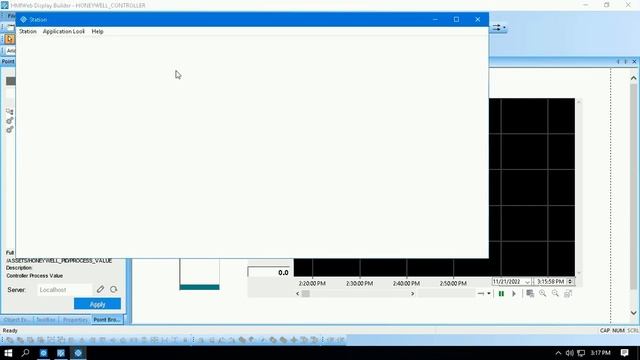Screen dimensions: 640x360
Task: Click the canvas vertical scrollbar thumb
Action: (633, 186)
